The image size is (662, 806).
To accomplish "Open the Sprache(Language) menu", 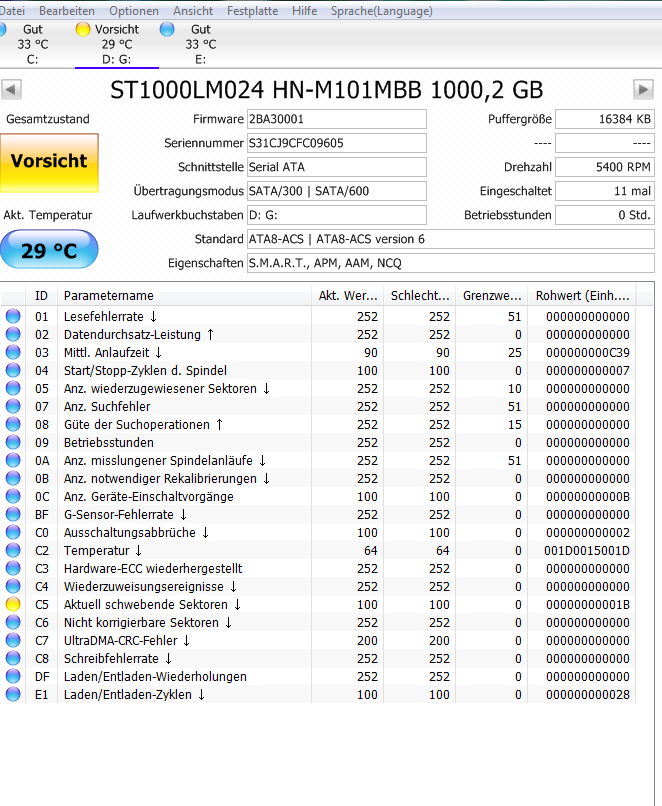I will pos(381,11).
